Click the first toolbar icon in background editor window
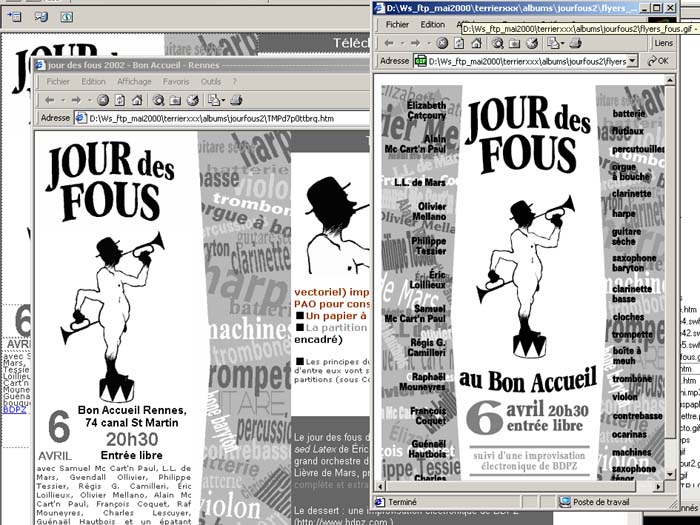 click(15, 17)
